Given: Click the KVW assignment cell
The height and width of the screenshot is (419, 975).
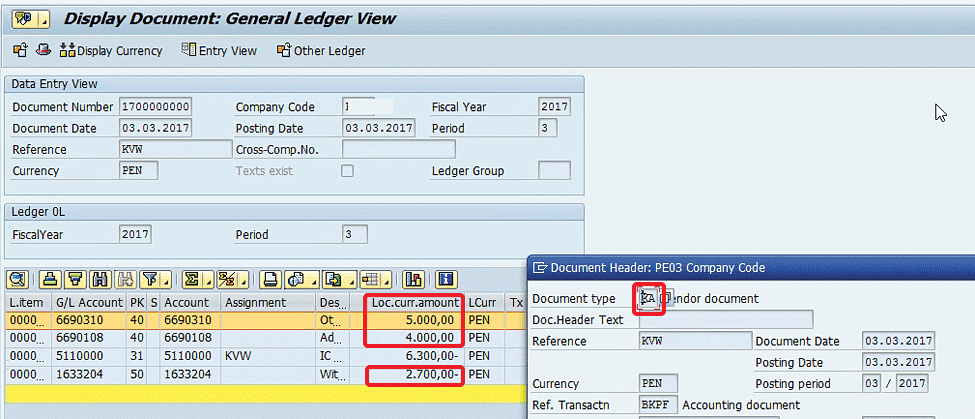Looking at the screenshot, I should [x=269, y=357].
